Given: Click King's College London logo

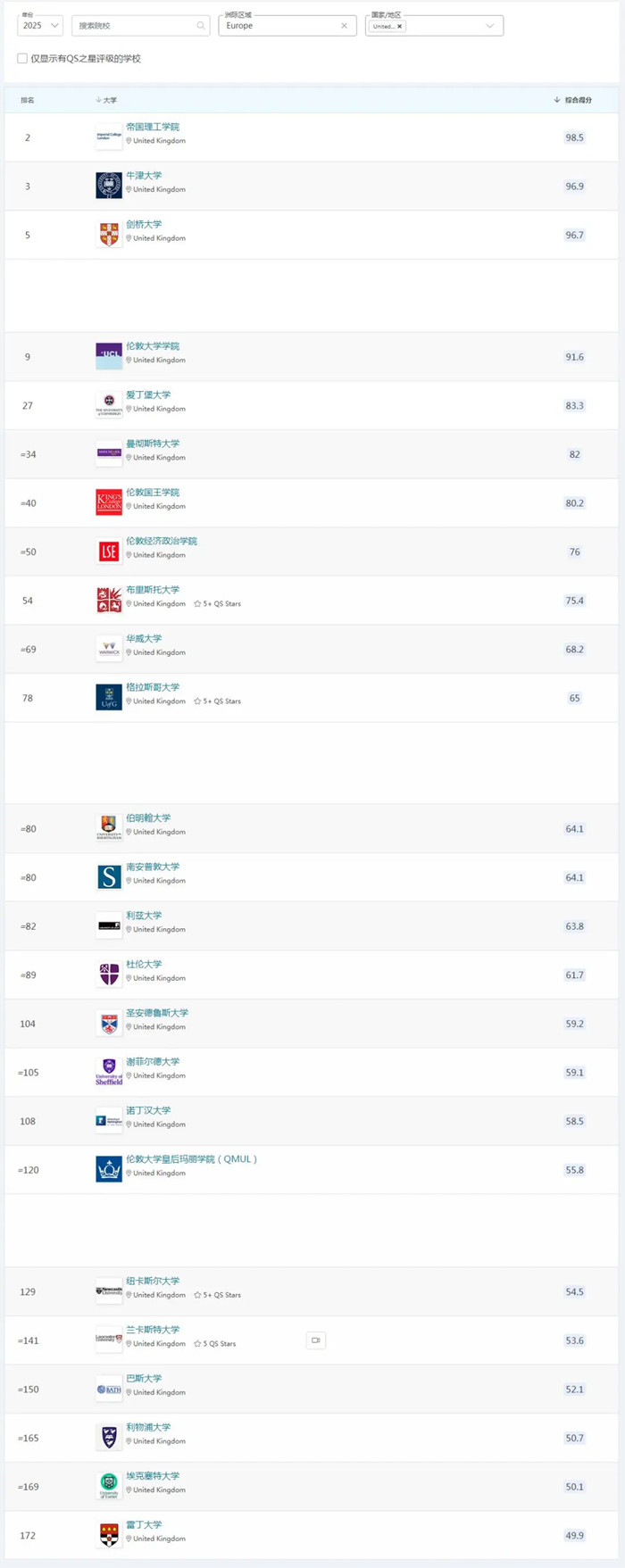Looking at the screenshot, I should (x=109, y=502).
